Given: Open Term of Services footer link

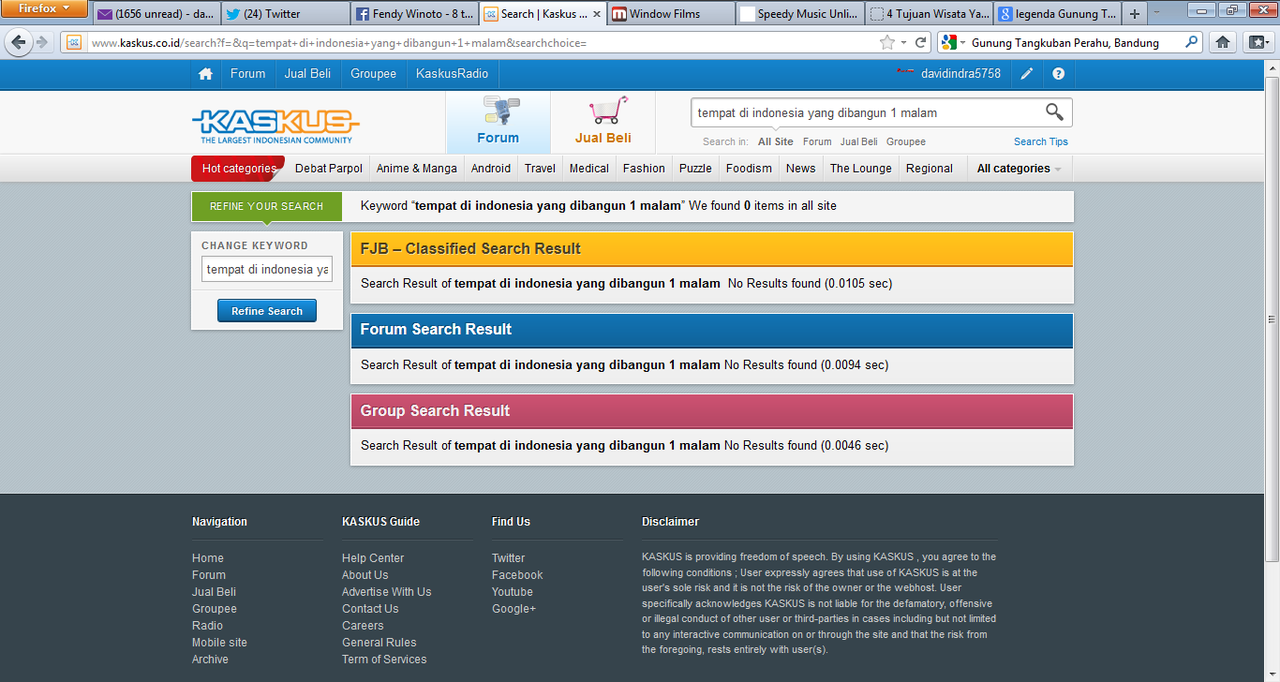Looking at the screenshot, I should point(384,659).
